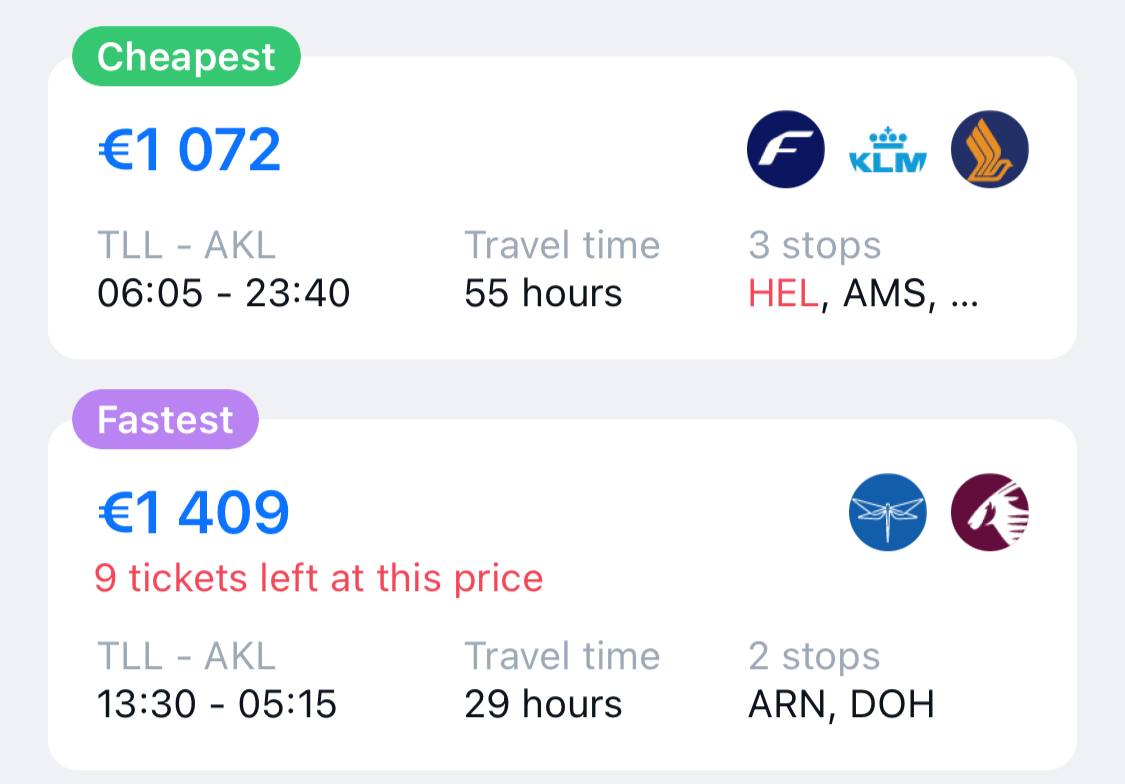Click the Singapore Airlines logo
Viewport: 1125px width, 784px height.
click(990, 150)
